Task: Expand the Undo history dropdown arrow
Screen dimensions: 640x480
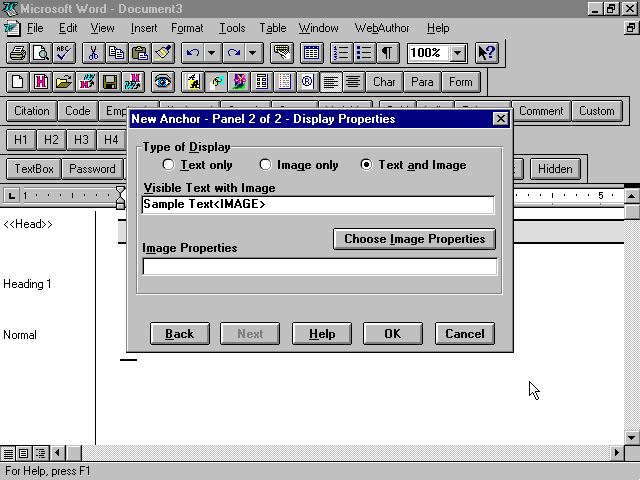Action: tap(212, 53)
